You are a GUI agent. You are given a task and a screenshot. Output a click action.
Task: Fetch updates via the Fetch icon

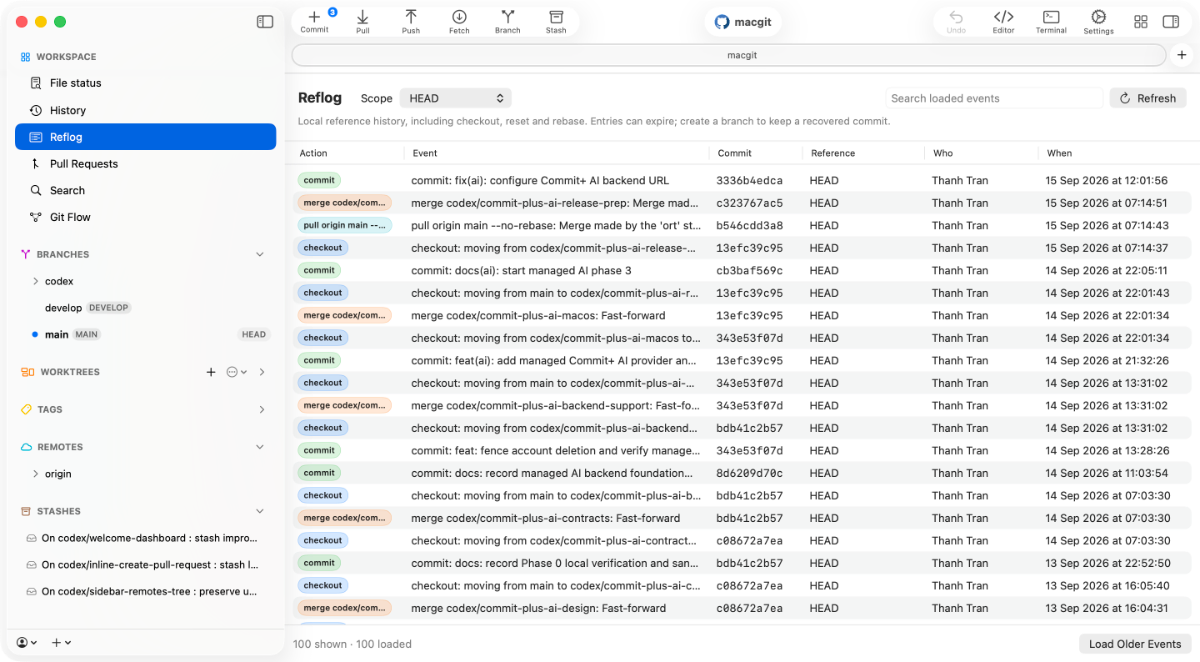pos(459,21)
